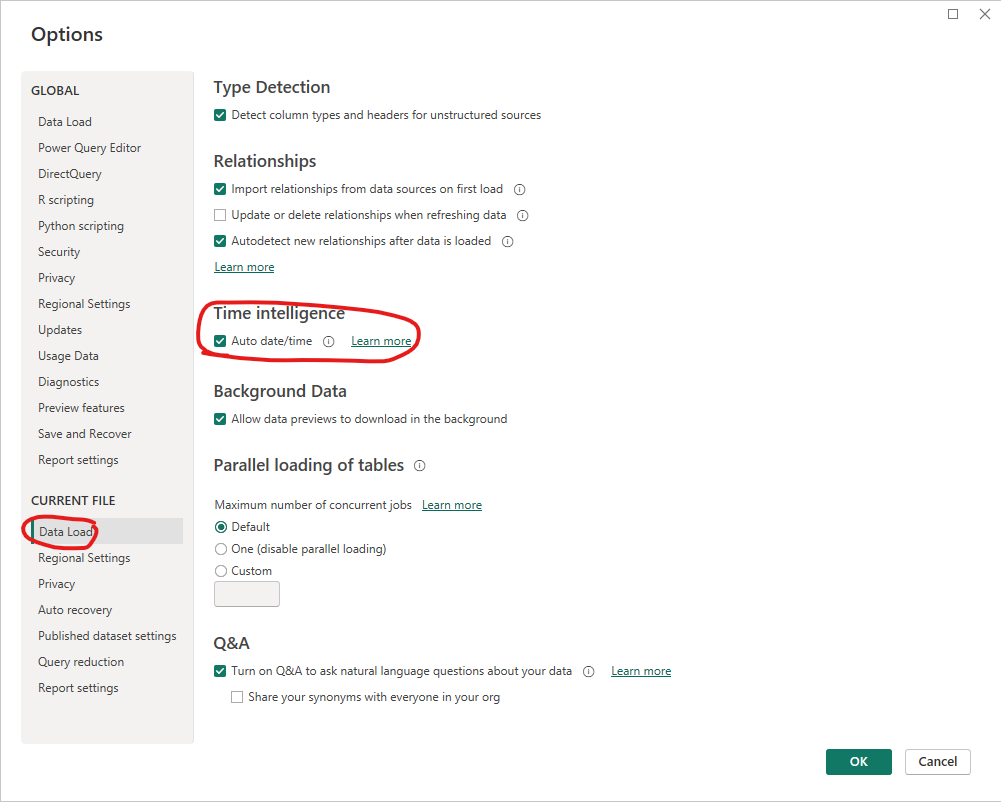The width and height of the screenshot is (1001, 802).
Task: Click info icon beside Turn on Q&A option
Action: coord(589,672)
